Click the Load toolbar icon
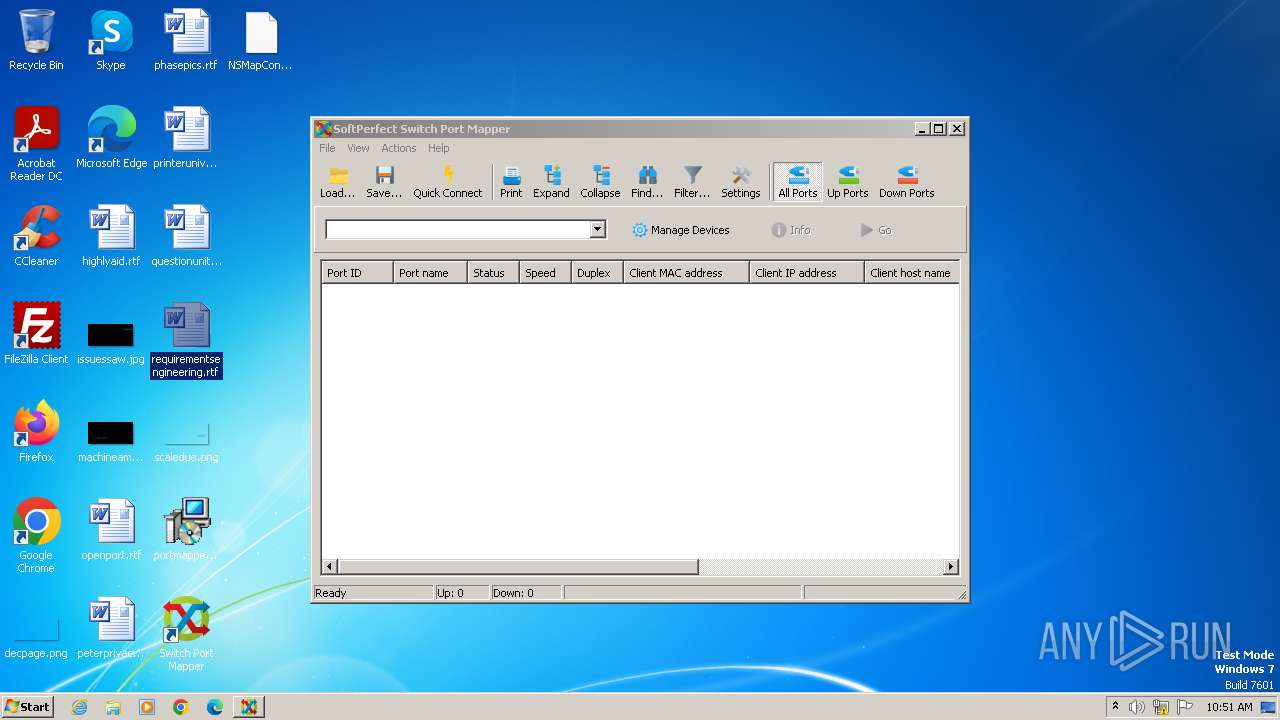Image resolution: width=1280 pixels, height=720 pixels. coord(337,182)
